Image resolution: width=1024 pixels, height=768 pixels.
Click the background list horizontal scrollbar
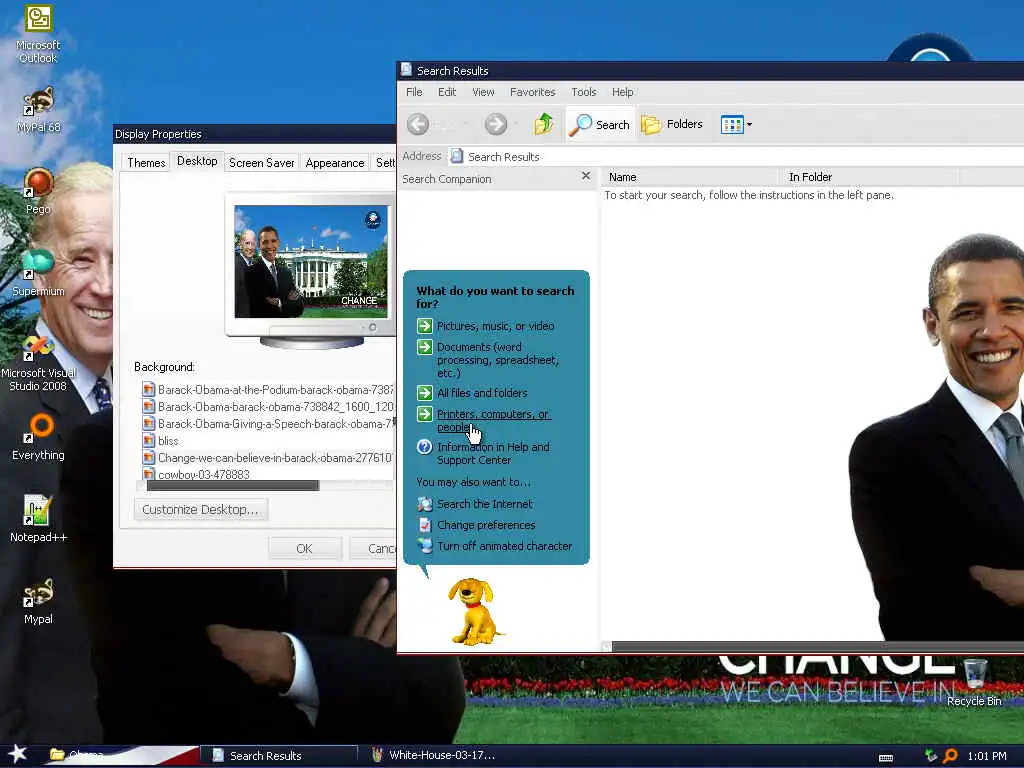click(x=232, y=486)
